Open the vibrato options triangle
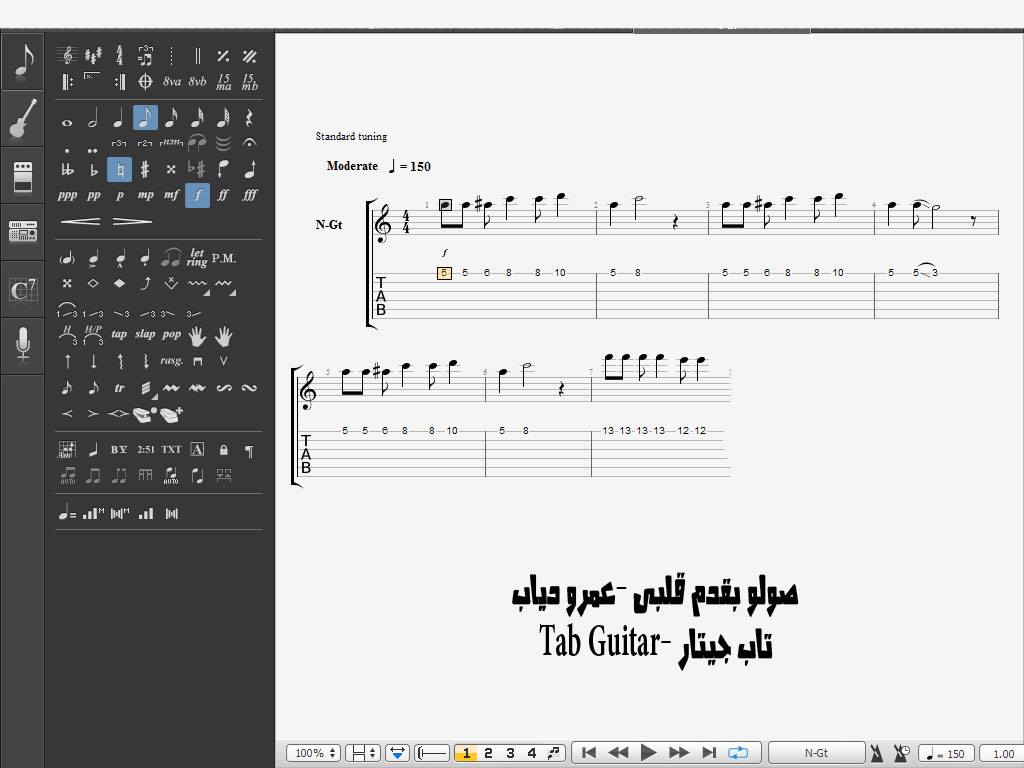 tap(207, 293)
